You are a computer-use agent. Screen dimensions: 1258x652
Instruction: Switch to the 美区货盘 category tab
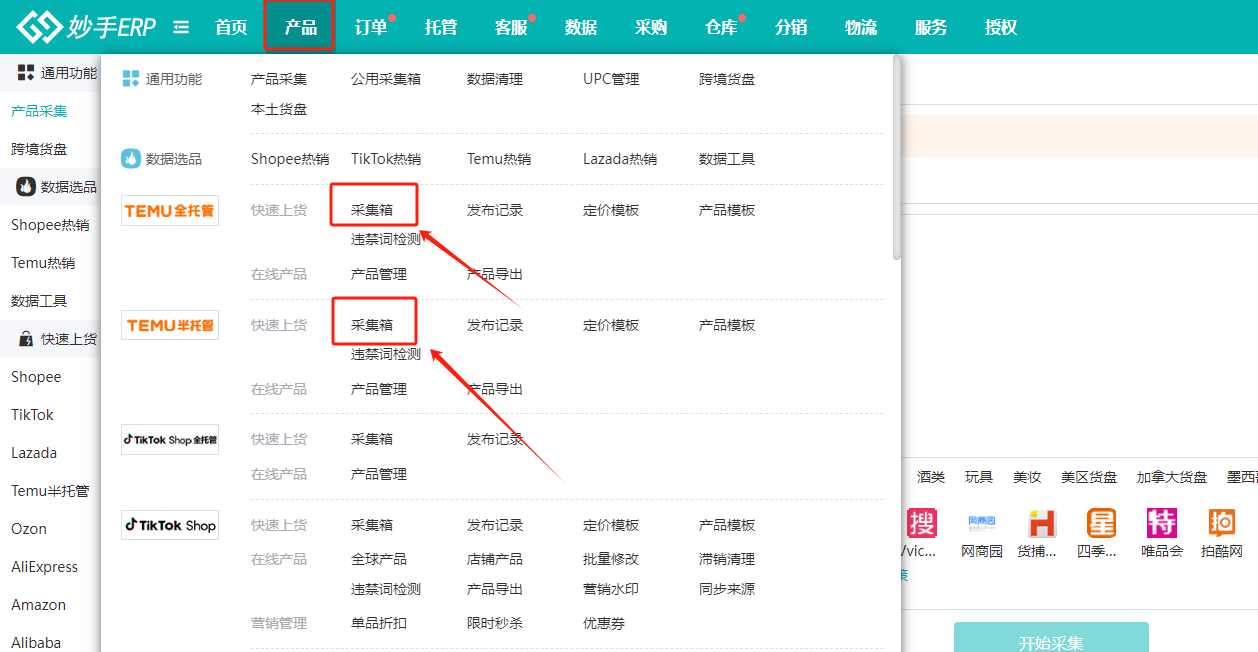click(1089, 477)
